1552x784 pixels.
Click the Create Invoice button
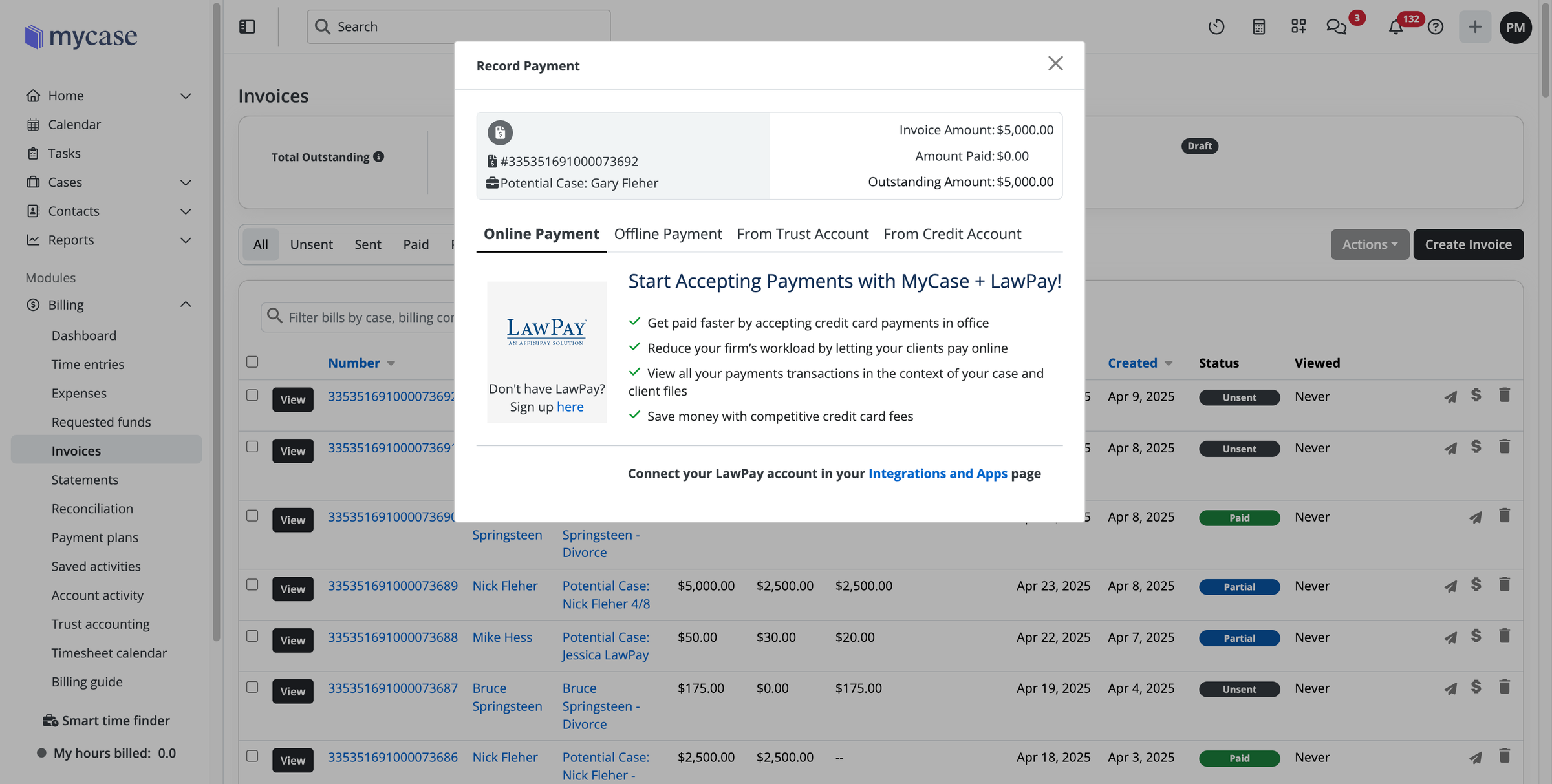click(x=1468, y=244)
